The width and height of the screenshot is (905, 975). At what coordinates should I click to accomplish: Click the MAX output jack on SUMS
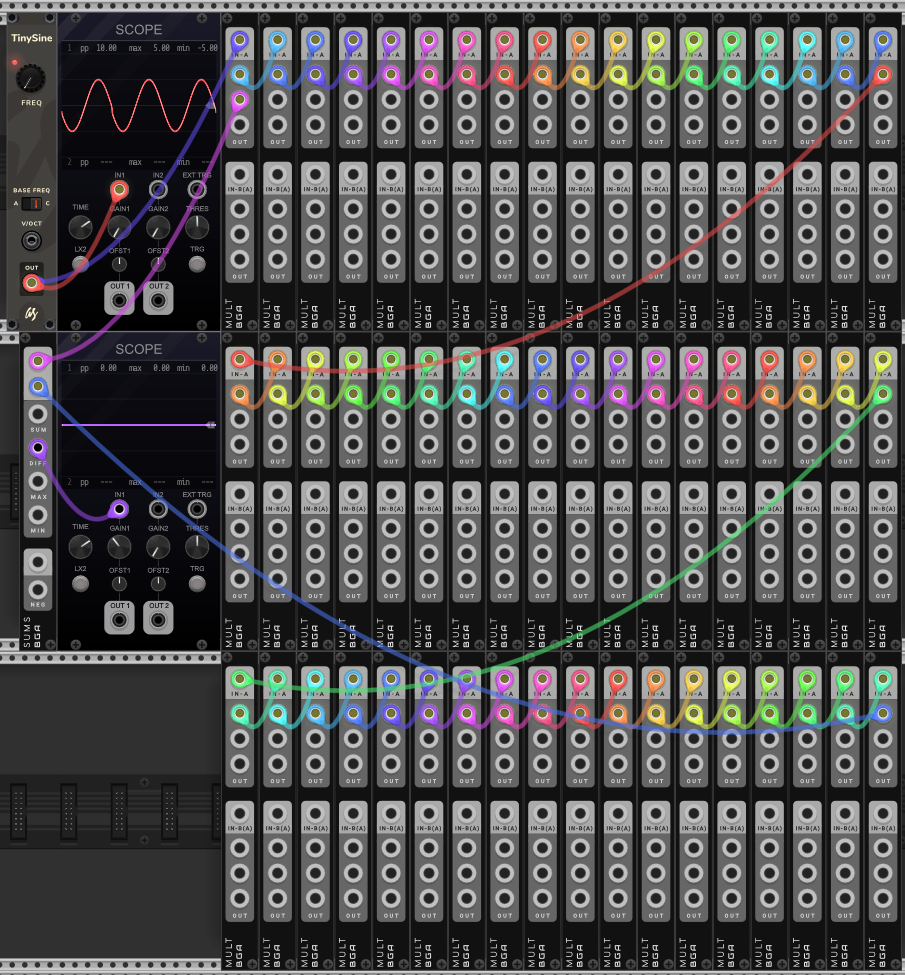point(38,481)
